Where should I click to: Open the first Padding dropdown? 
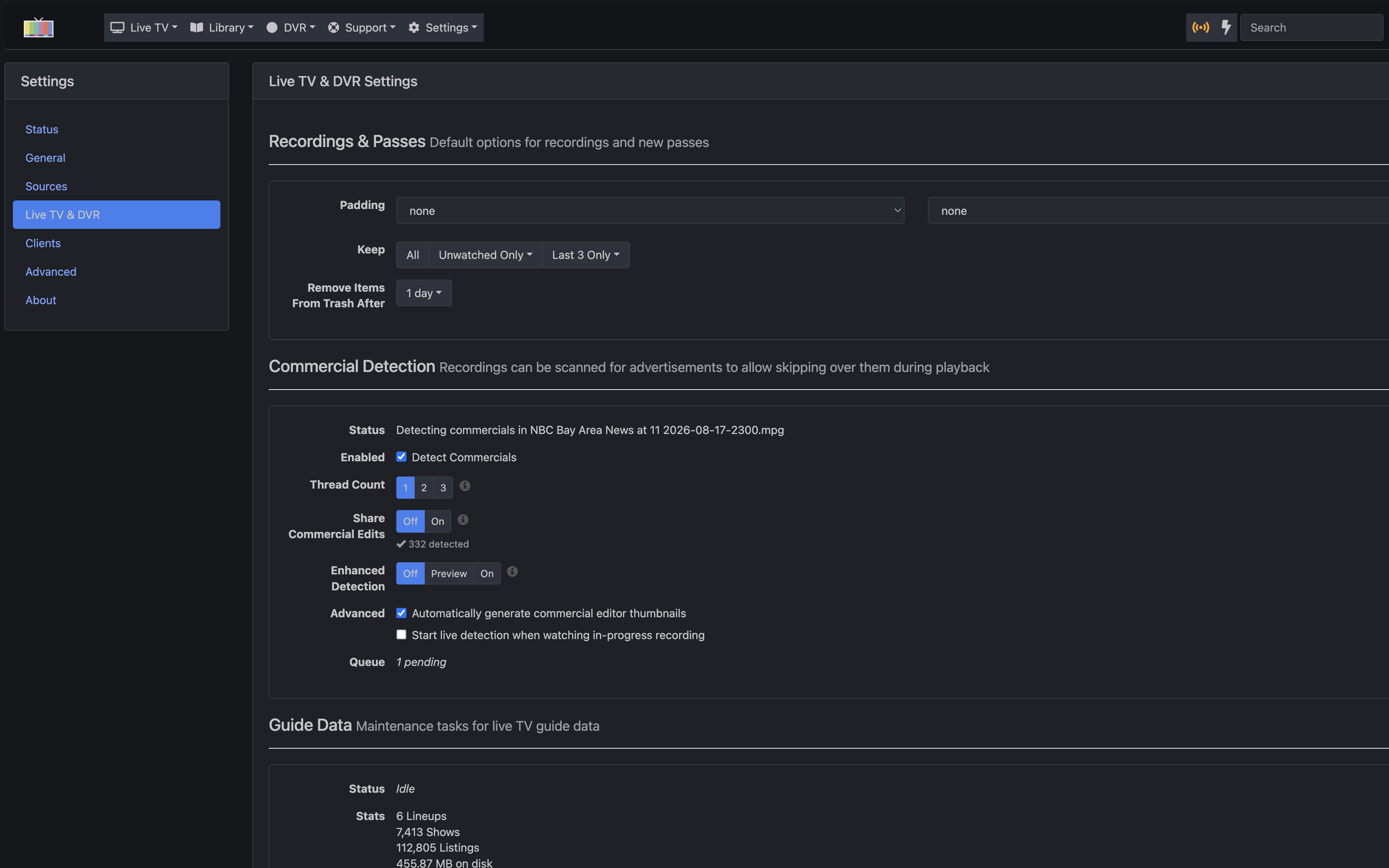tap(650, 211)
